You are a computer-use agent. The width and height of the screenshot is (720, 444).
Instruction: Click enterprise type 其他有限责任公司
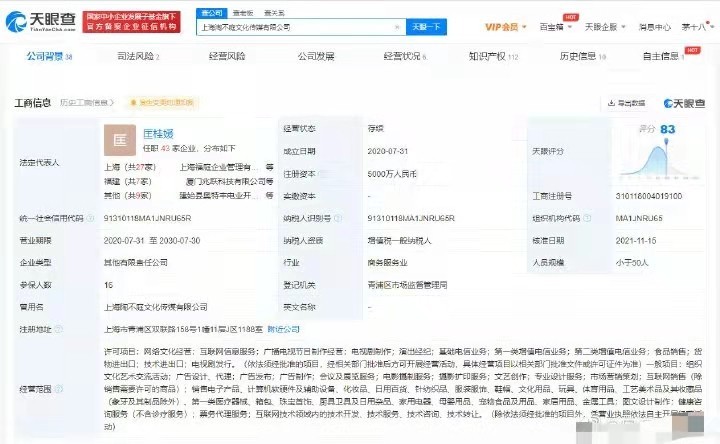tap(136, 263)
